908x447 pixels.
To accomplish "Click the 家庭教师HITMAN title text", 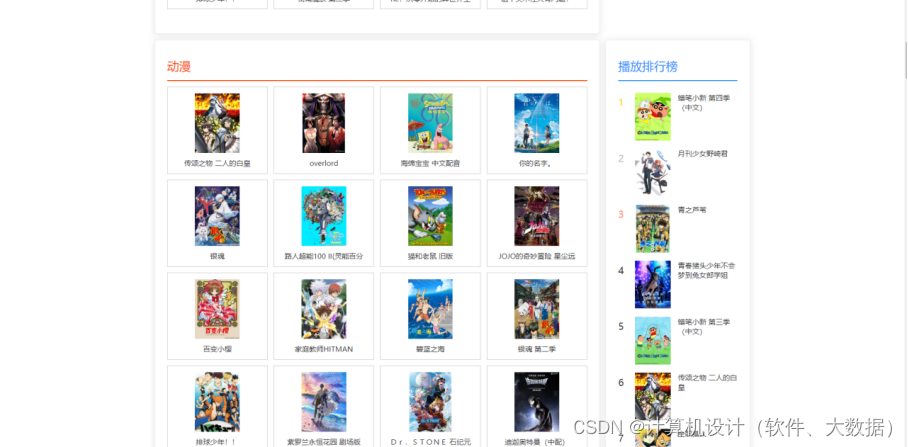I will click(x=324, y=349).
